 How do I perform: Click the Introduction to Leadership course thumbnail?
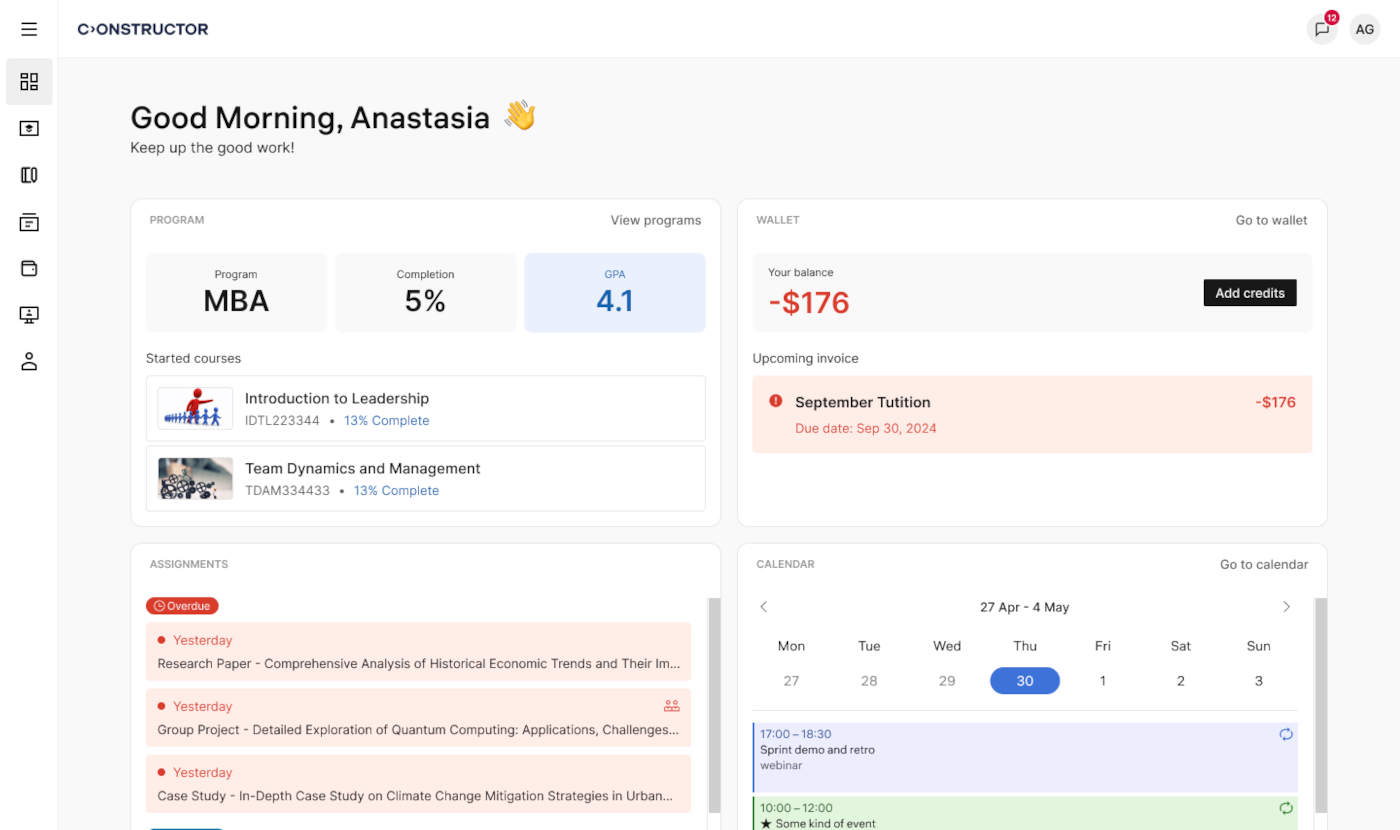coord(194,408)
